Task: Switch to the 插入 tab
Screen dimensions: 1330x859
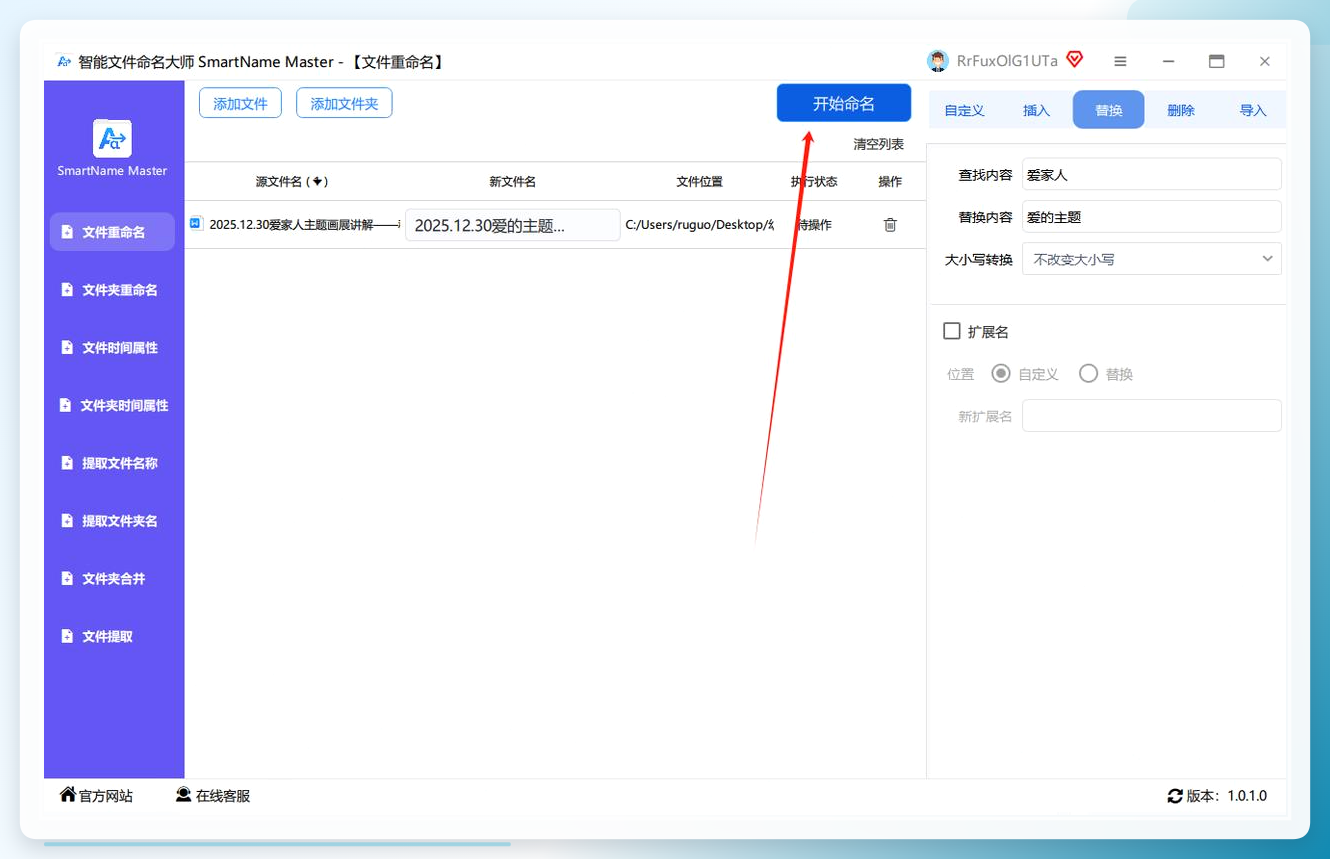Action: tap(1037, 110)
